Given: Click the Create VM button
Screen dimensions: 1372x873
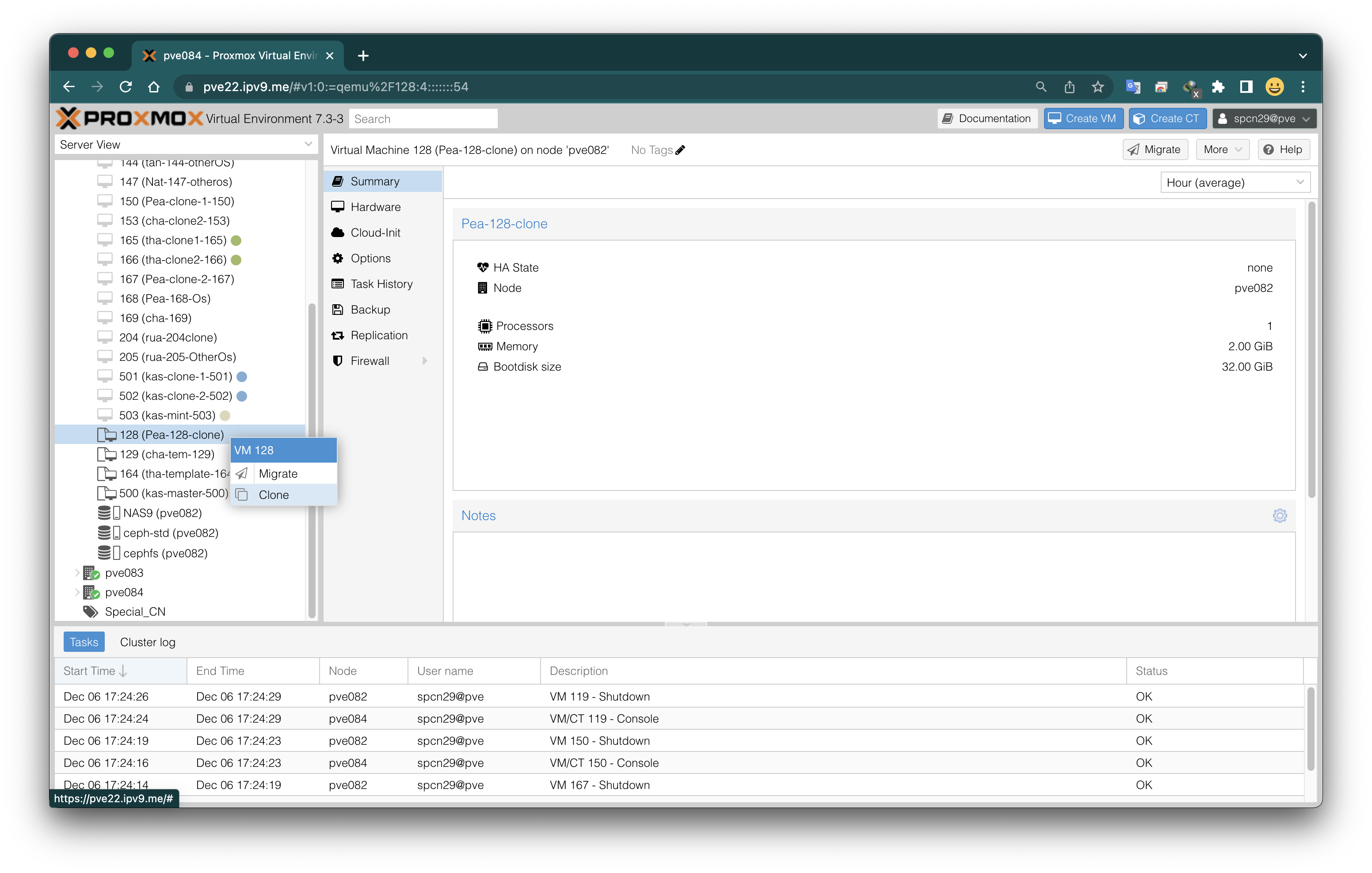Looking at the screenshot, I should pos(1083,118).
